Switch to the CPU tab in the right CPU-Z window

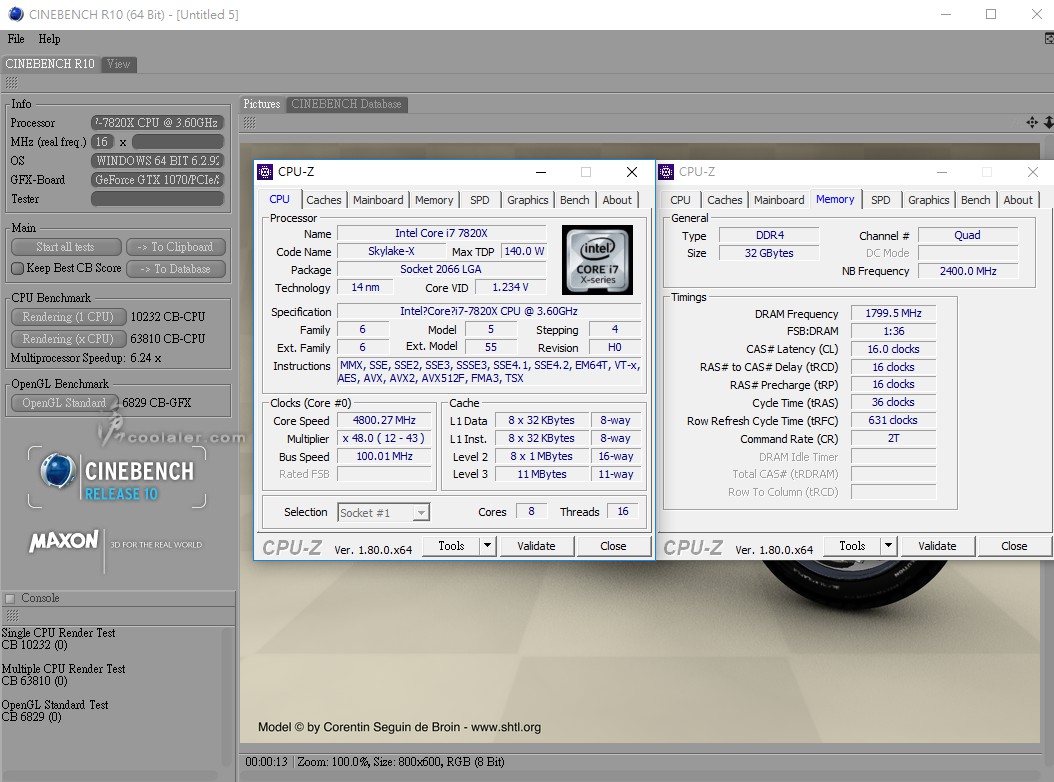pyautogui.click(x=680, y=200)
